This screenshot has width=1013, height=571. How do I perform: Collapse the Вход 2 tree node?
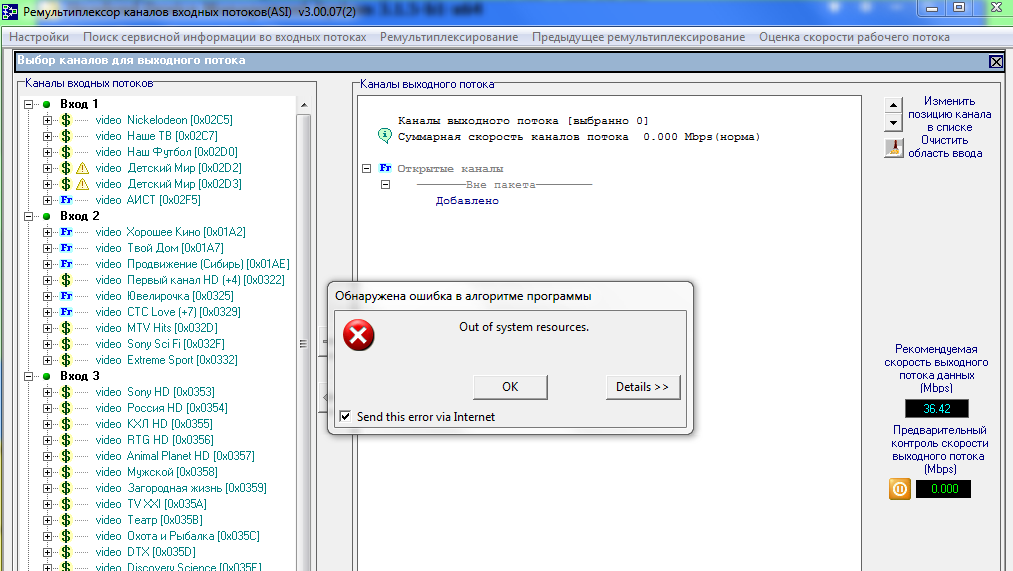click(28, 216)
